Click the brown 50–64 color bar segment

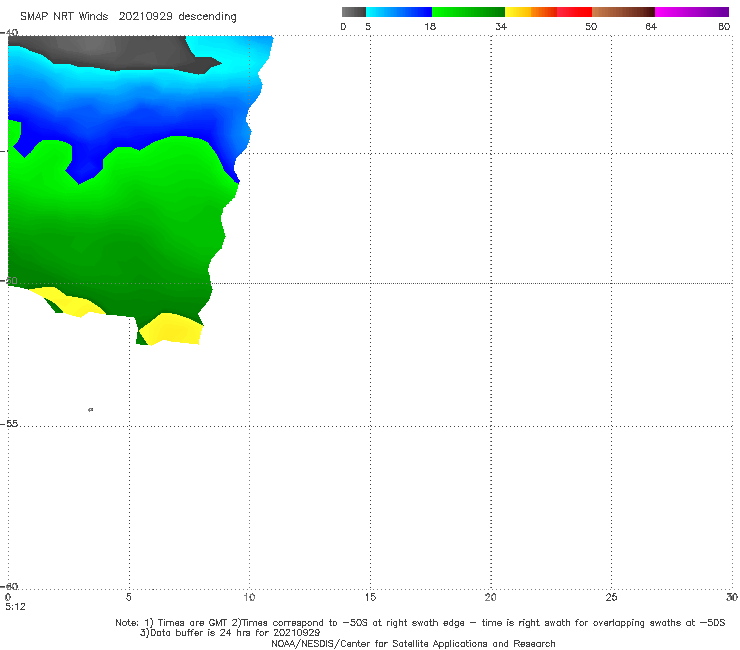[623, 12]
